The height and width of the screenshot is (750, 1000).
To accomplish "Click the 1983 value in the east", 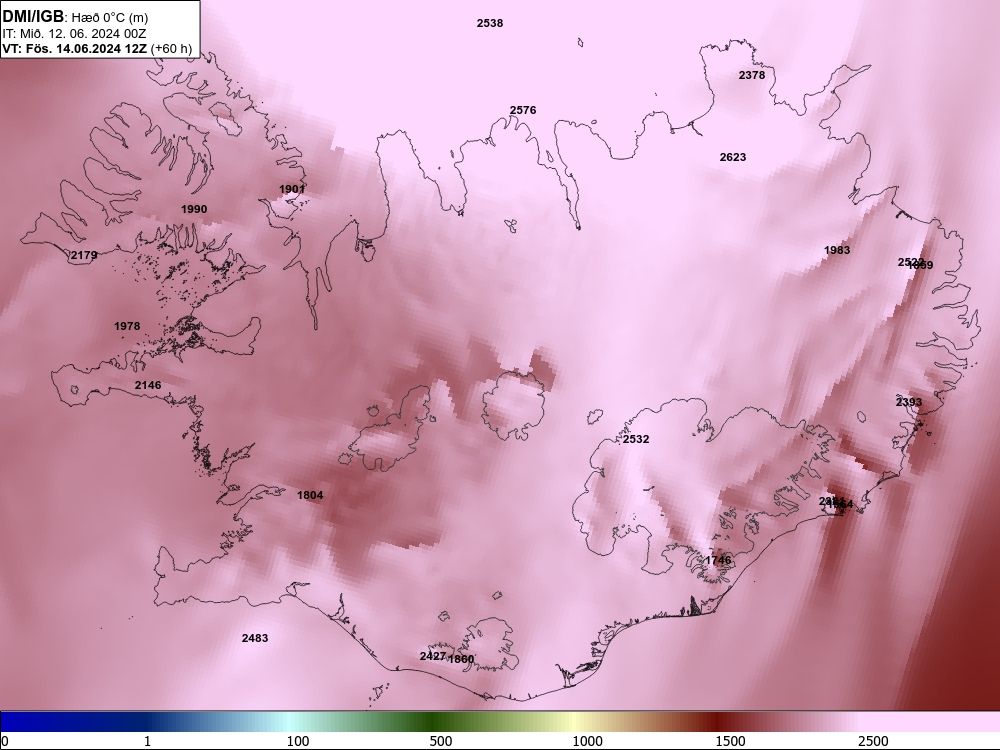I will [x=837, y=250].
